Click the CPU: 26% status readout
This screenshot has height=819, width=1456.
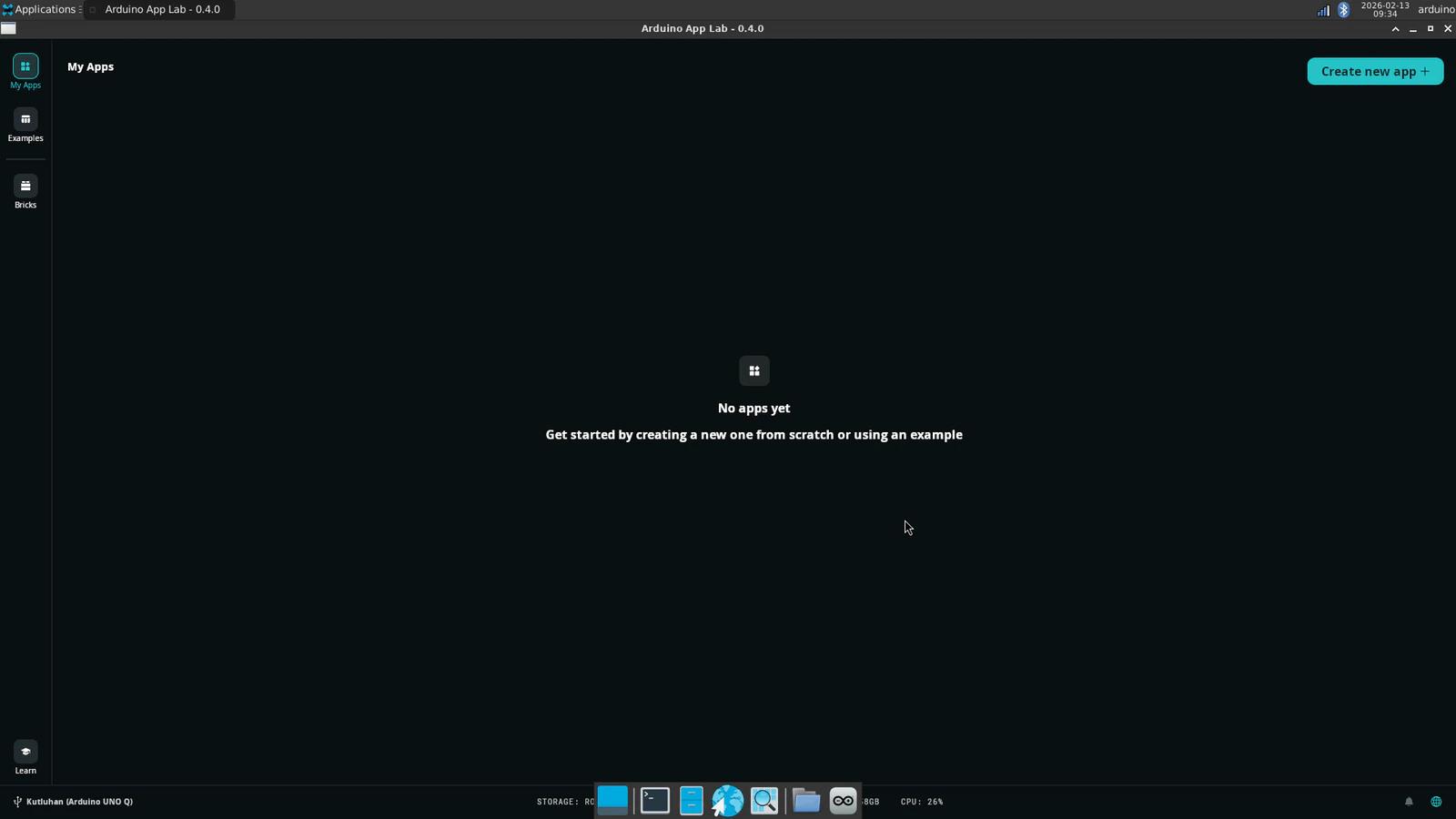point(922,802)
